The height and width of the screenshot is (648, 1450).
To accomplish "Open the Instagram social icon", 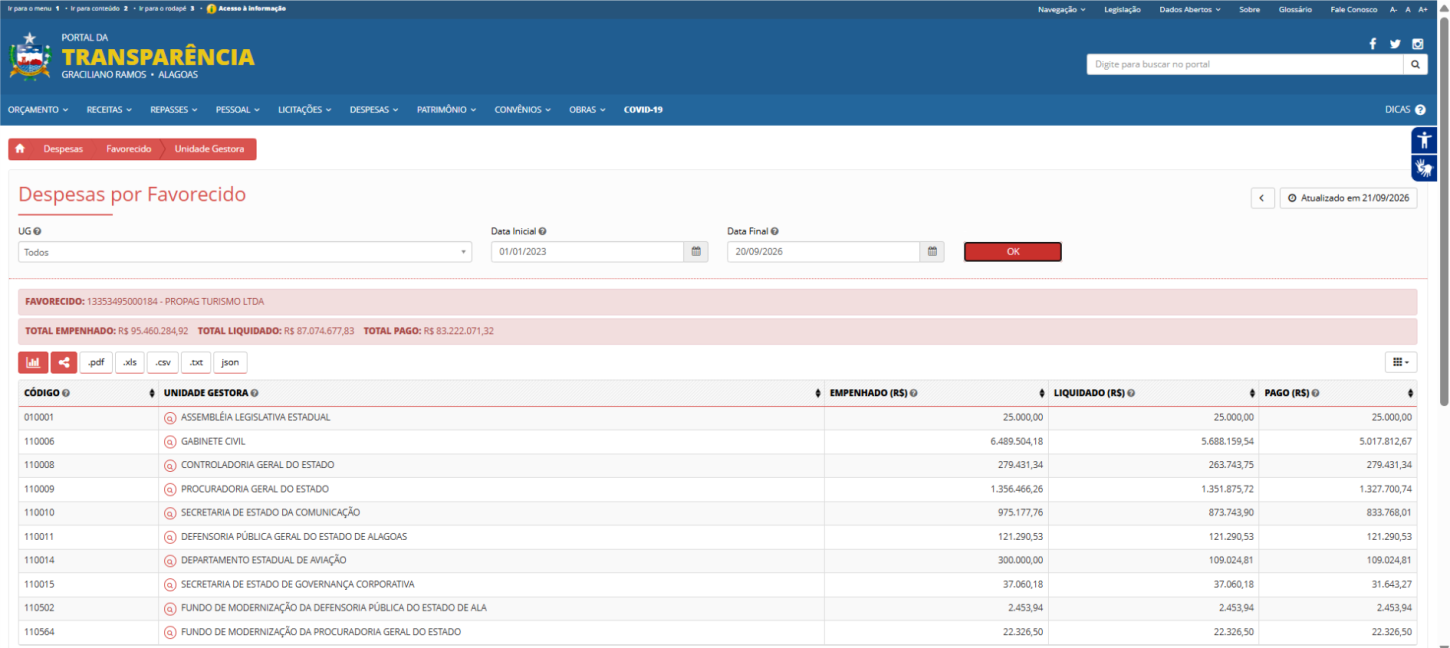I will pyautogui.click(x=1417, y=44).
